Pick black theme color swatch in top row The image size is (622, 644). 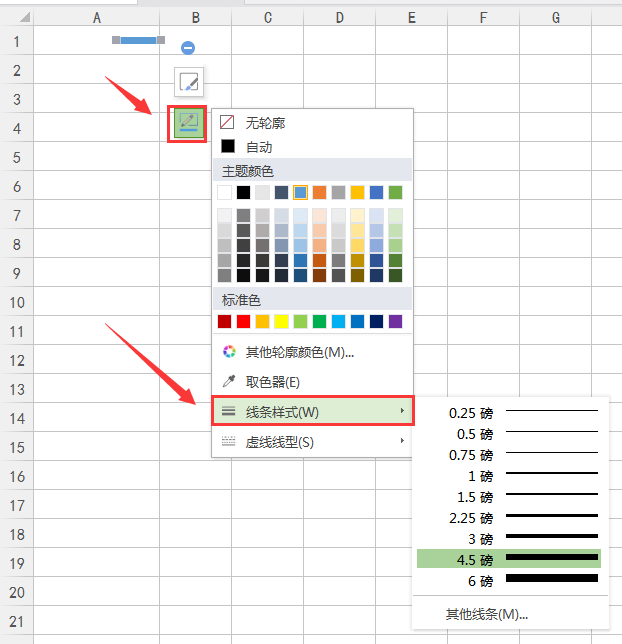243,193
